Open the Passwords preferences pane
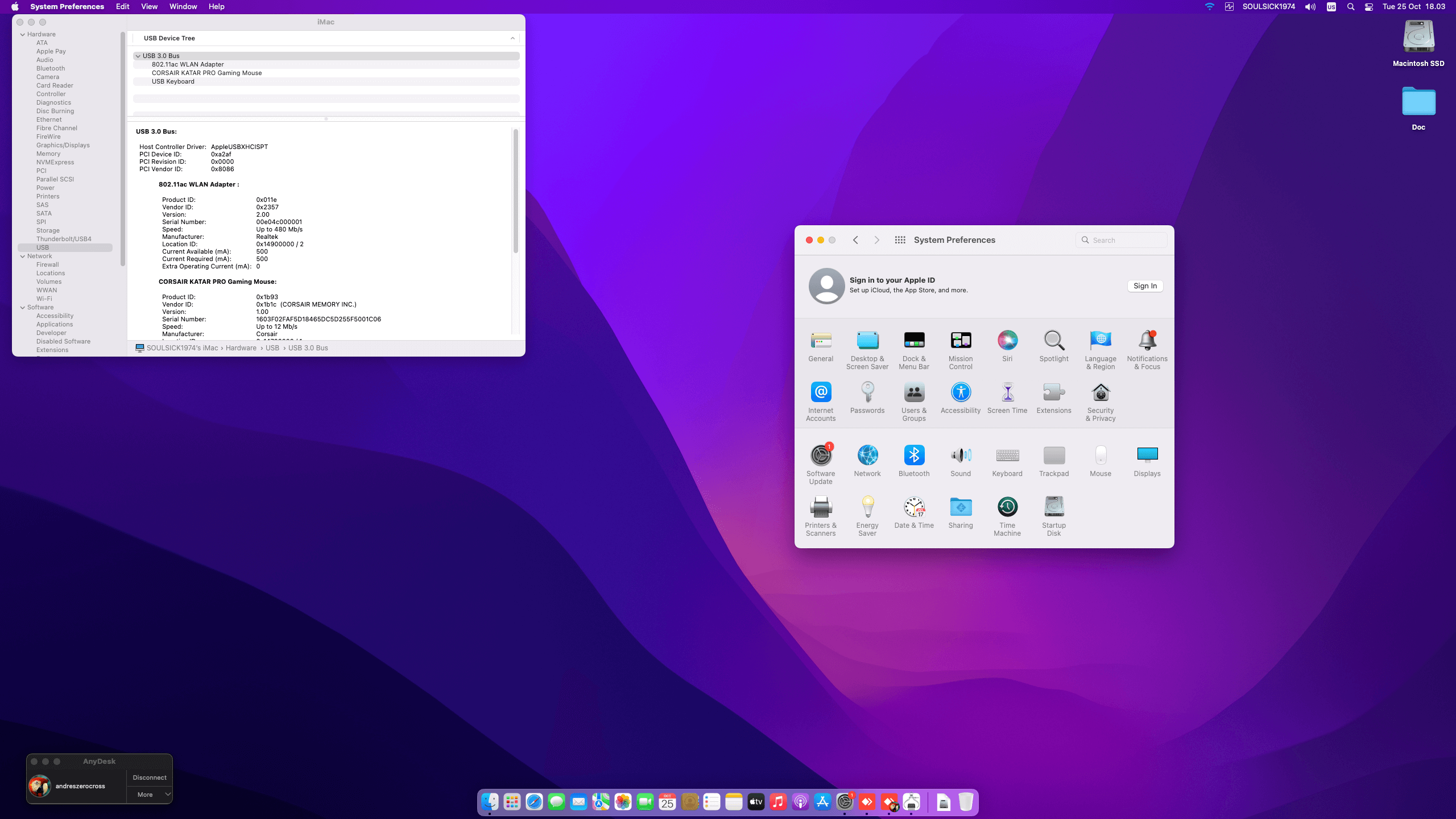The image size is (1456, 819). [867, 398]
